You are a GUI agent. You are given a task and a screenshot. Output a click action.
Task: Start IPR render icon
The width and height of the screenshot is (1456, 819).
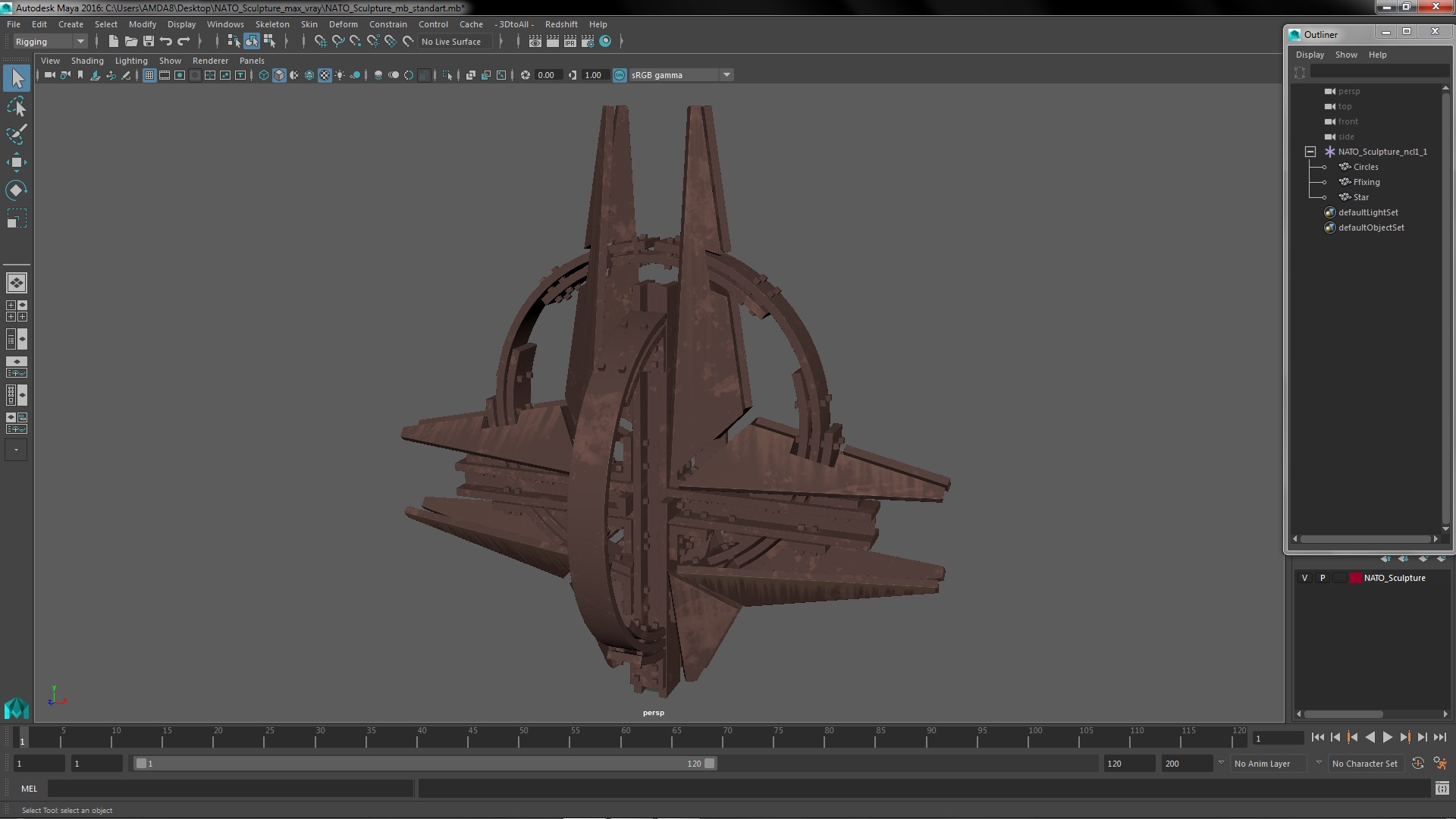point(570,42)
